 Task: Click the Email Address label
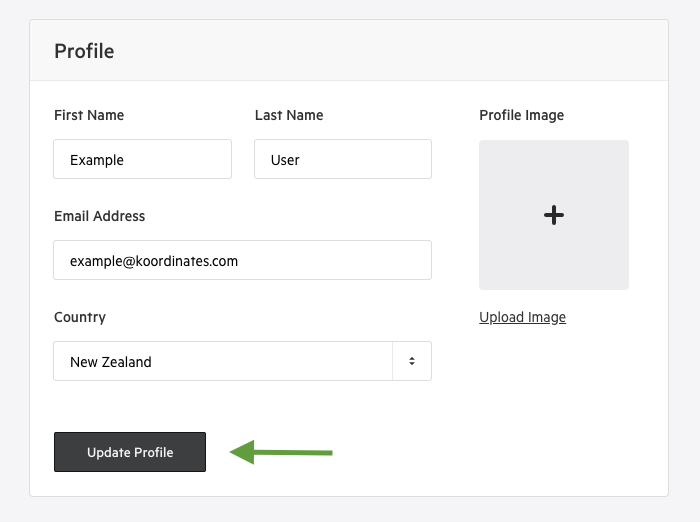tap(100, 216)
